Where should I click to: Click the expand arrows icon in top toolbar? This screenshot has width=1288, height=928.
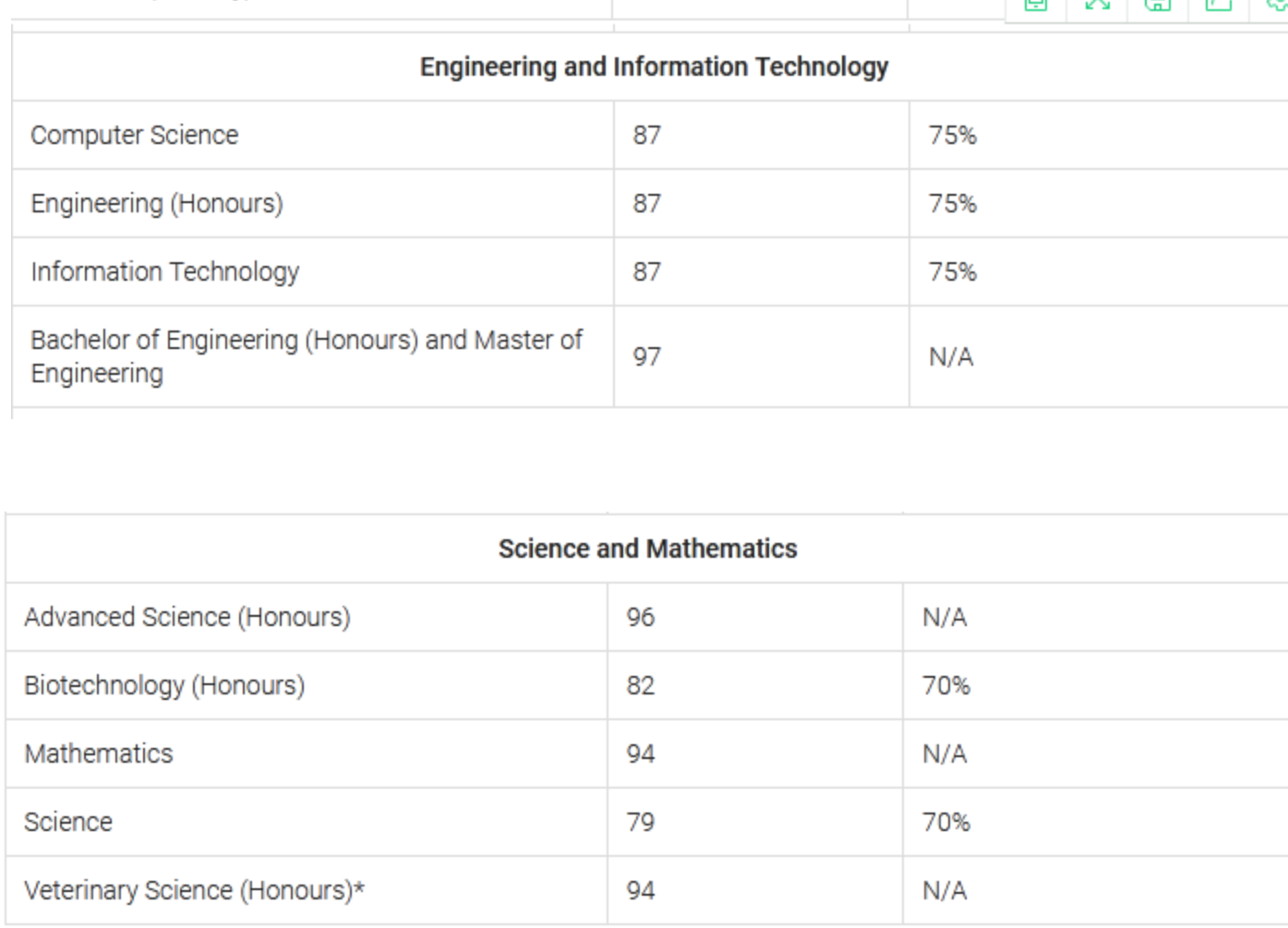[1097, 5]
